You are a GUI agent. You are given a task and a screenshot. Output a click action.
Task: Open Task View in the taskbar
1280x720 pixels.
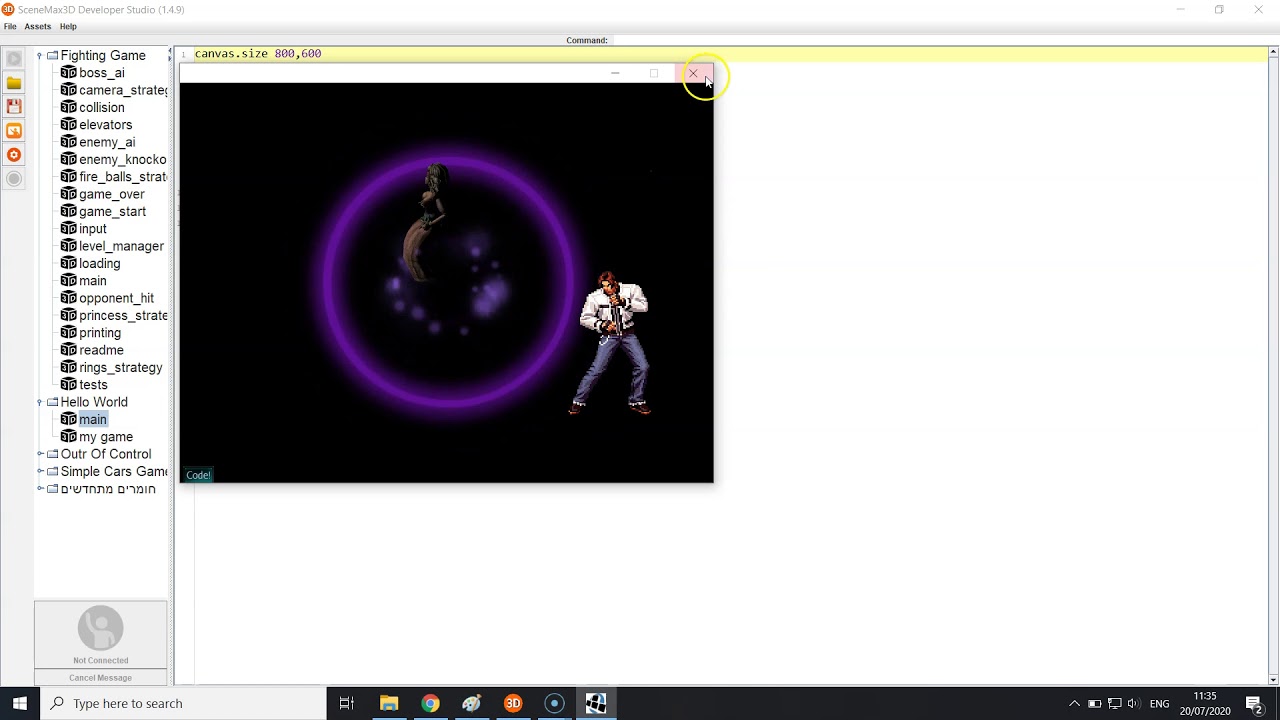[x=347, y=703]
